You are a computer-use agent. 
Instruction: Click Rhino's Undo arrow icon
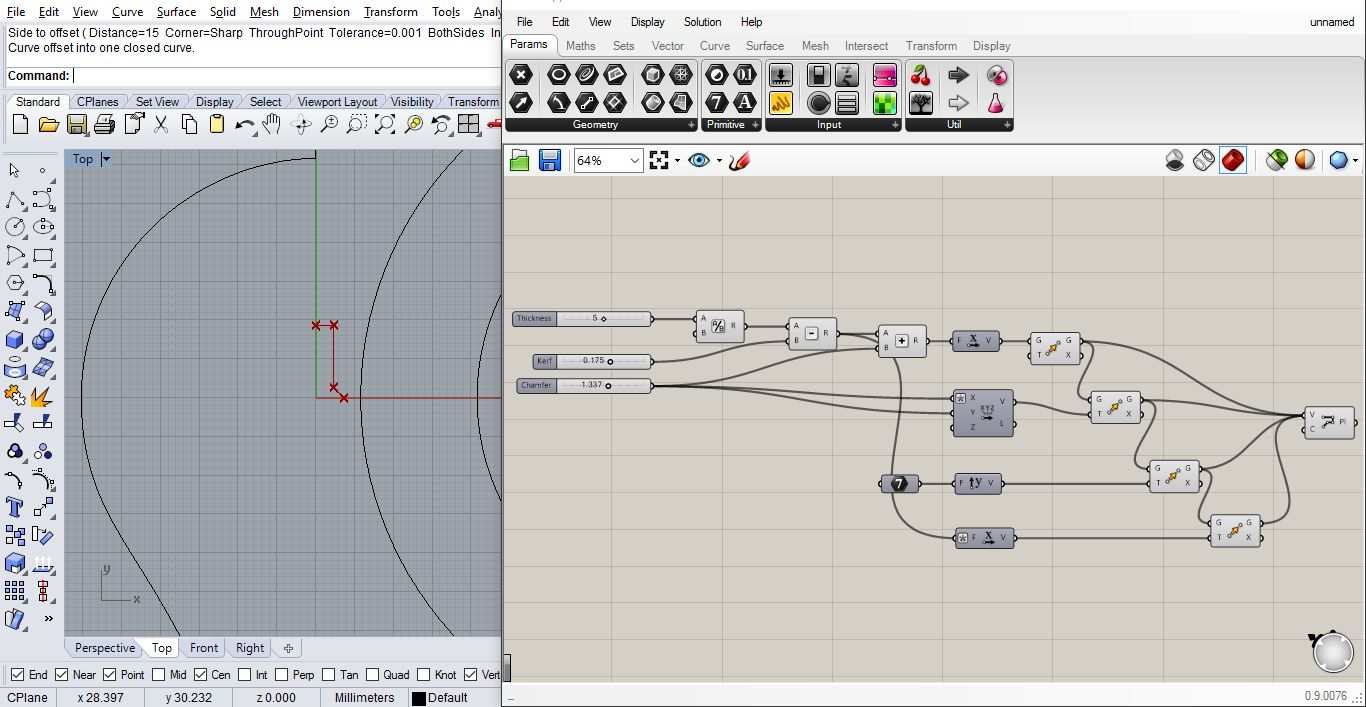coord(245,124)
